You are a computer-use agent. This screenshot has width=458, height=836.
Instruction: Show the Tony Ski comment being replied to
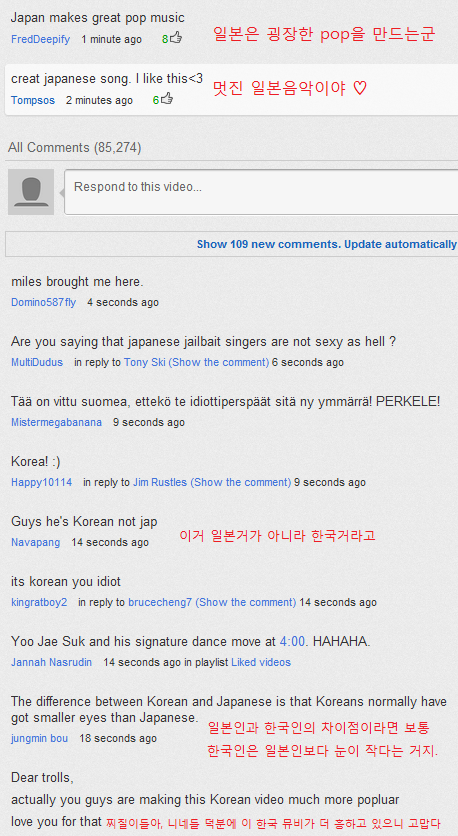[x=196, y=363]
